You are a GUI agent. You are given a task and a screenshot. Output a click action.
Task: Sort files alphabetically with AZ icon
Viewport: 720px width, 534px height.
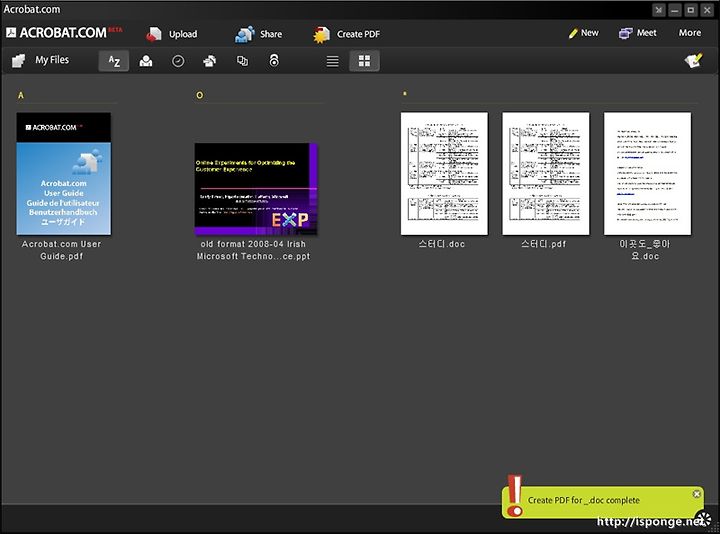coord(114,61)
